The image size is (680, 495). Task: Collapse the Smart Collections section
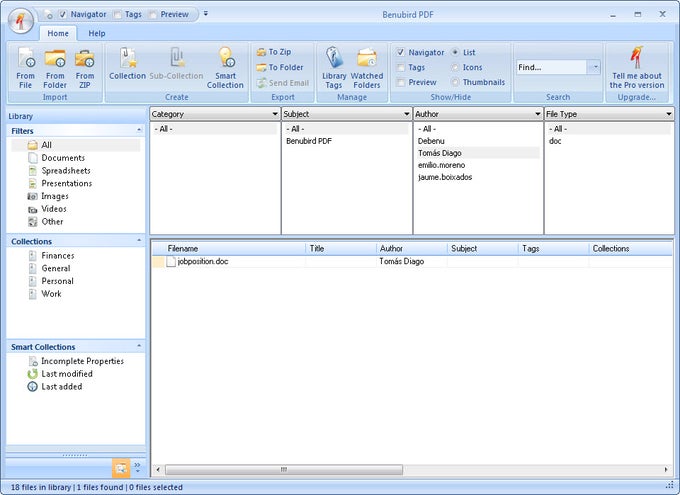tap(139, 346)
